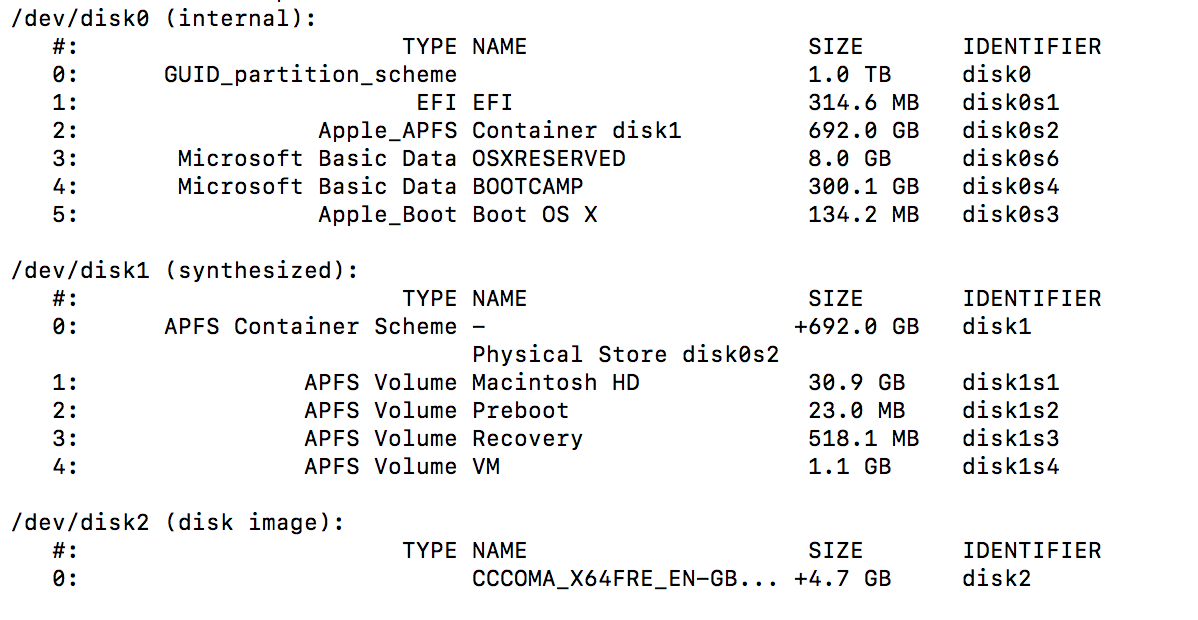Click the Boot OS X name
This screenshot has width=1198, height=620.
pos(534,214)
